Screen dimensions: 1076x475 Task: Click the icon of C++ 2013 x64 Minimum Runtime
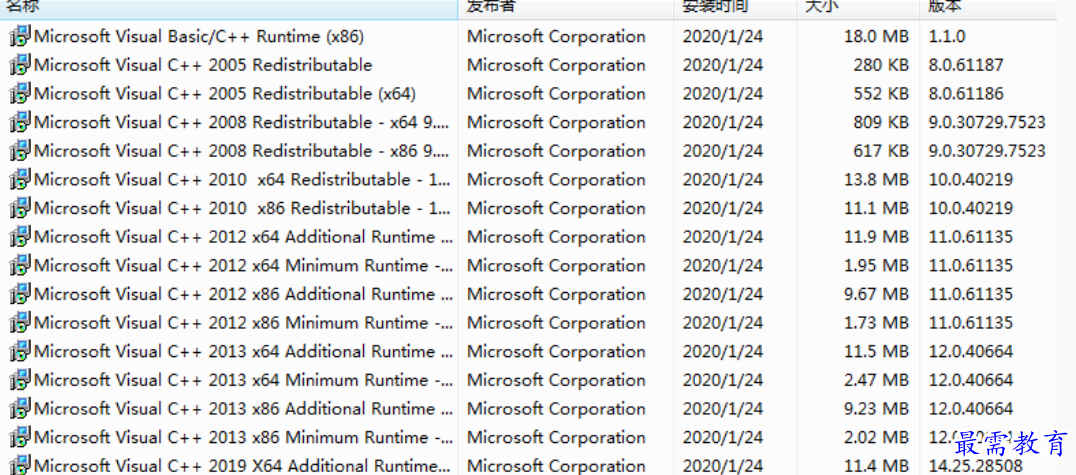20,380
